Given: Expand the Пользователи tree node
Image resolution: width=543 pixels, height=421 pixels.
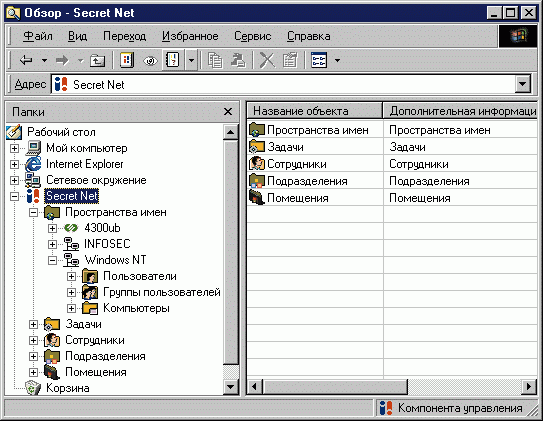Looking at the screenshot, I should point(71,276).
